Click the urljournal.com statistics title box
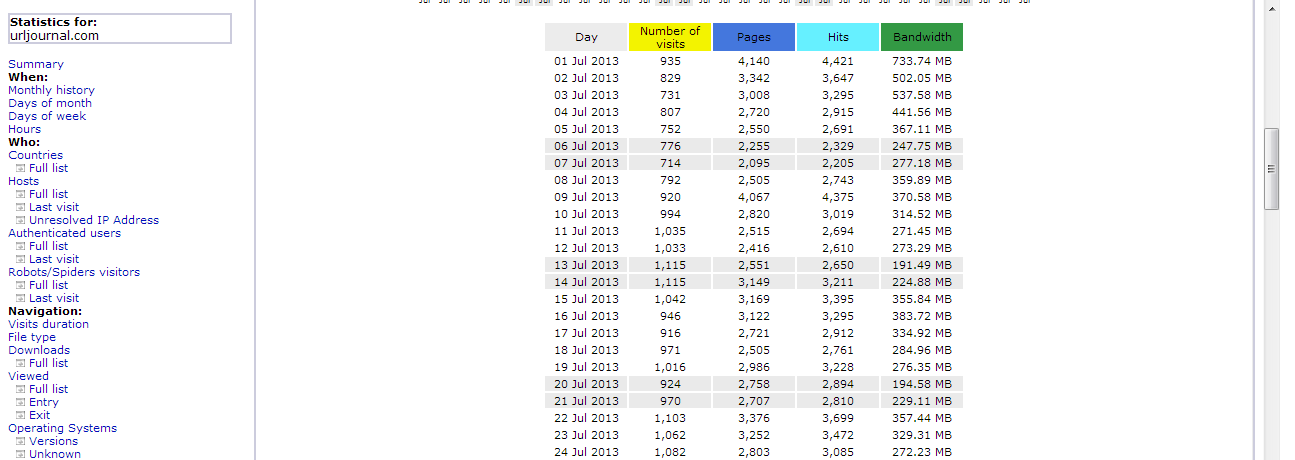The image size is (1295, 460). coord(120,28)
